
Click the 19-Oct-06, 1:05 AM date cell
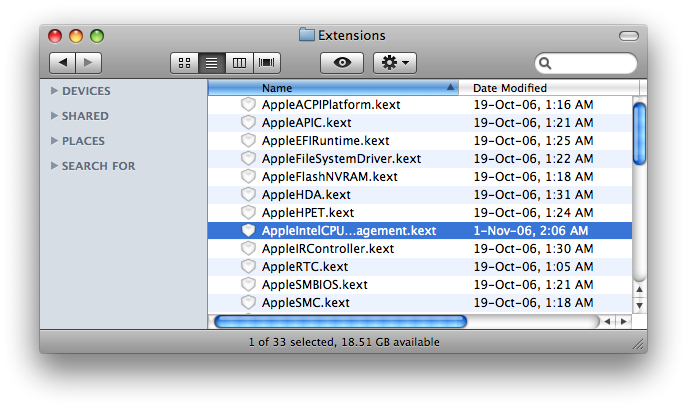coord(534,266)
